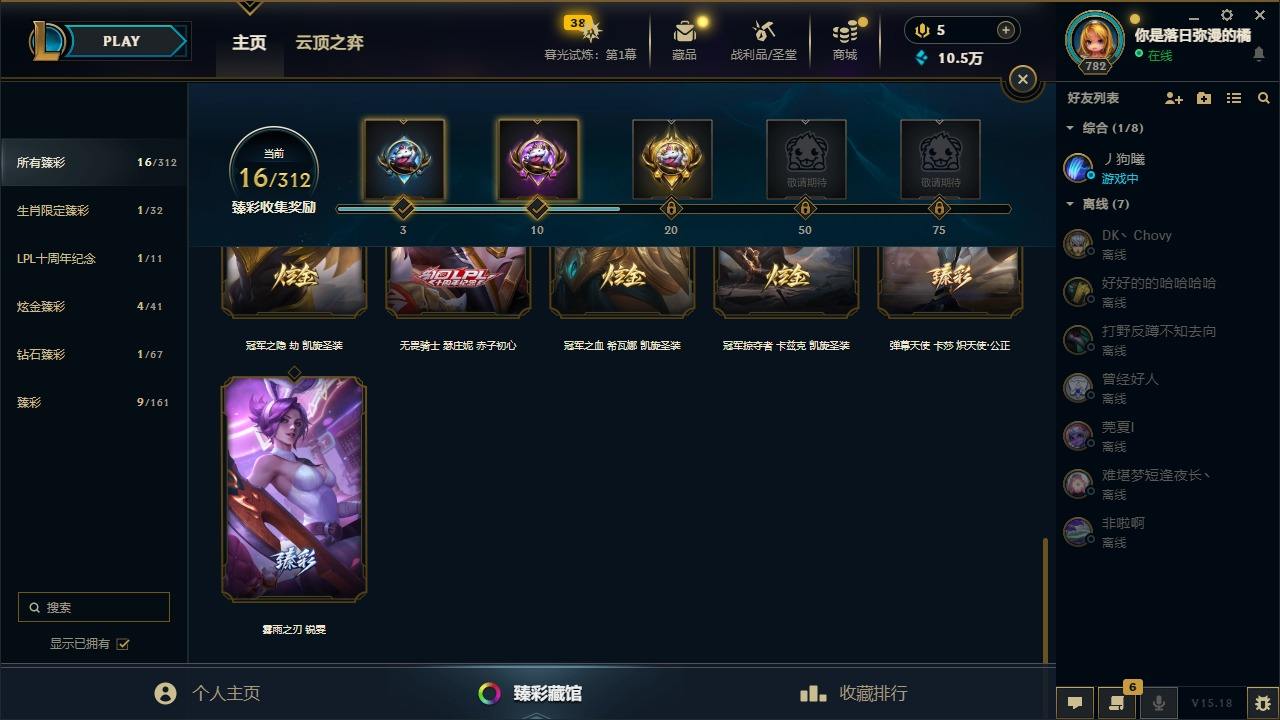Mute the voice microphone icon

(x=1158, y=703)
